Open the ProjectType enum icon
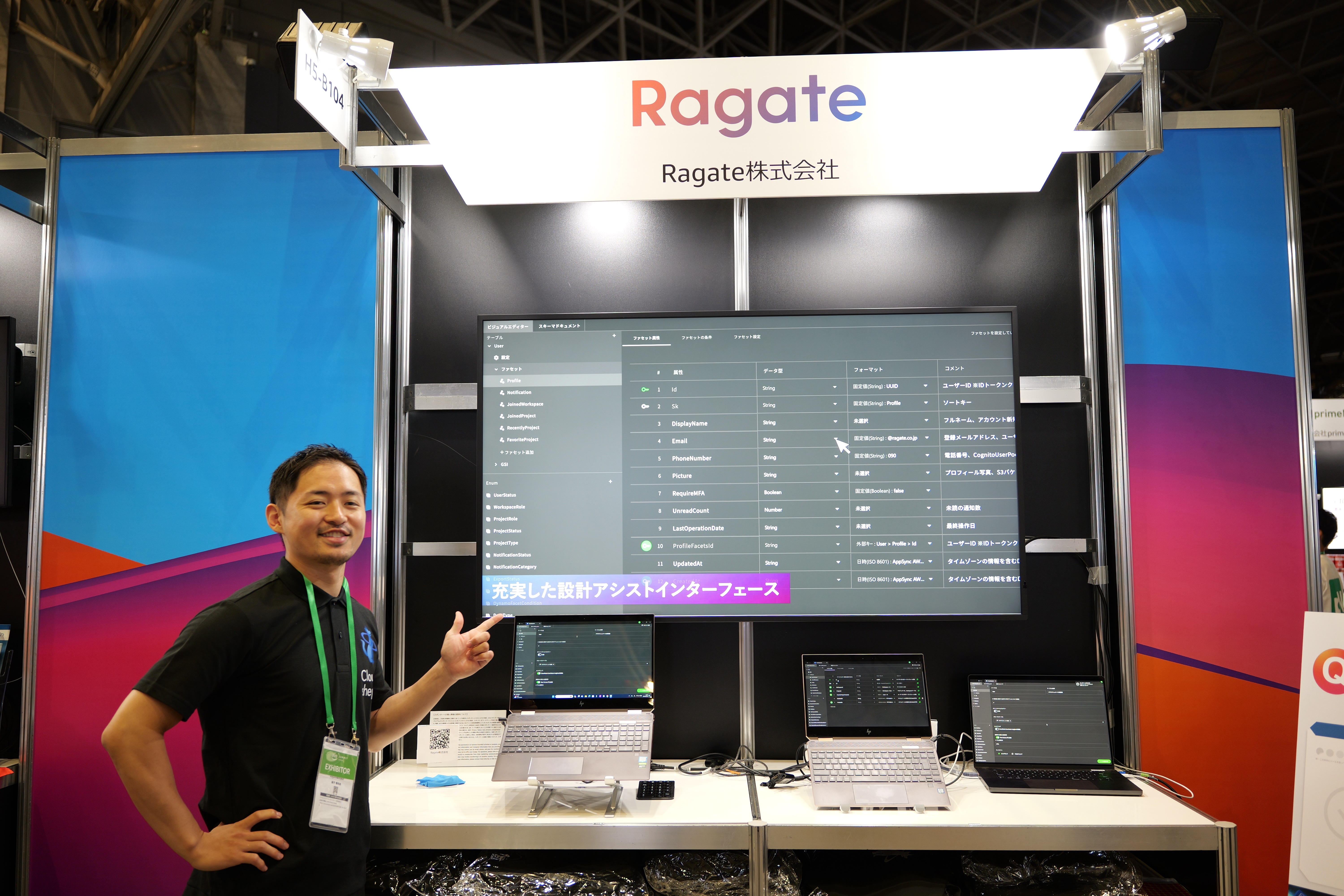This screenshot has height=896, width=1344. [489, 543]
